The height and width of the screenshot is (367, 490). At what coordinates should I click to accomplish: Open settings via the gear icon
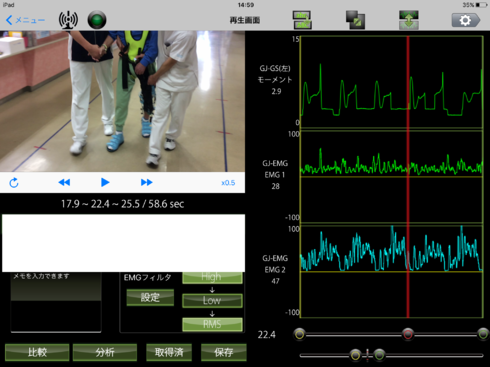(466, 20)
